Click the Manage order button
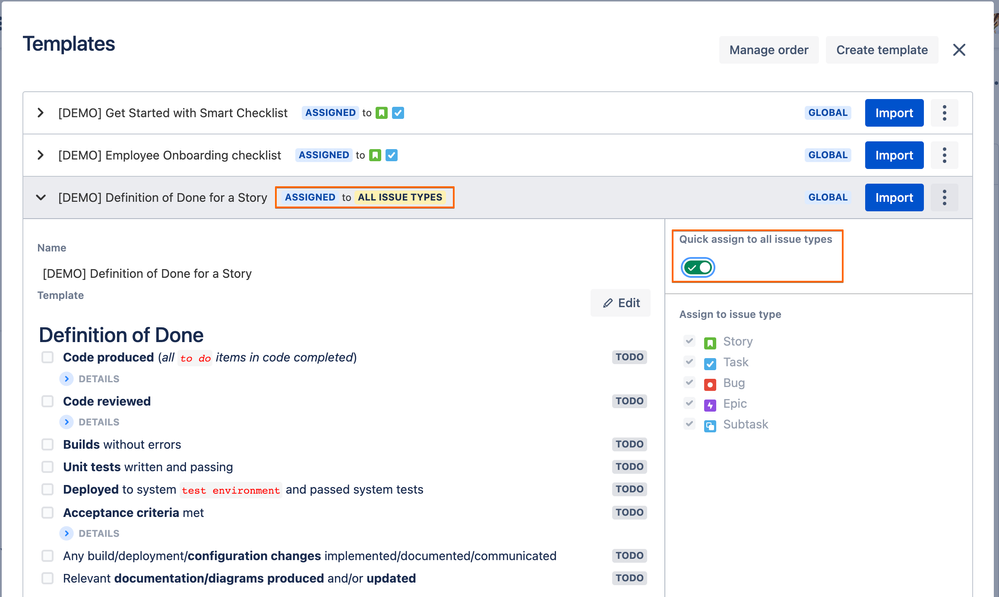The width and height of the screenshot is (999, 597). tap(768, 50)
